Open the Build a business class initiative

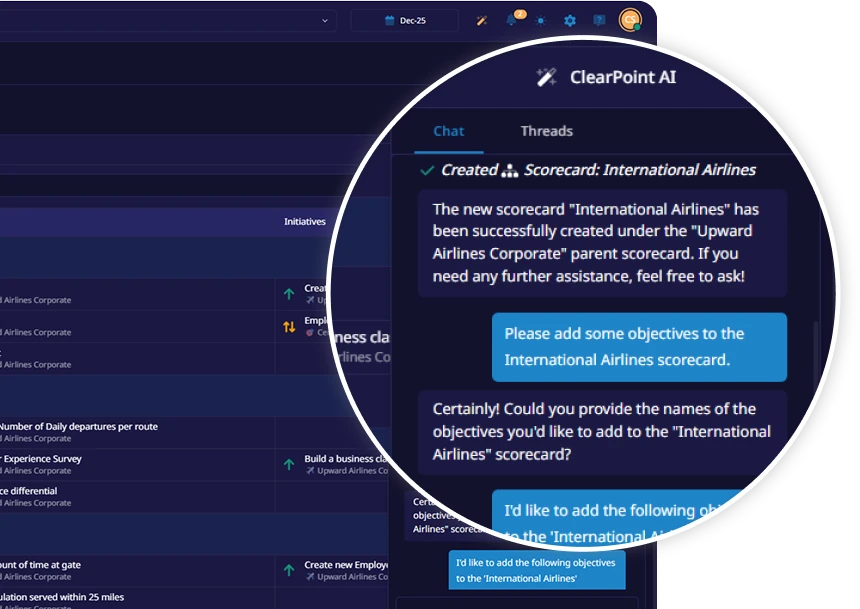(x=346, y=459)
